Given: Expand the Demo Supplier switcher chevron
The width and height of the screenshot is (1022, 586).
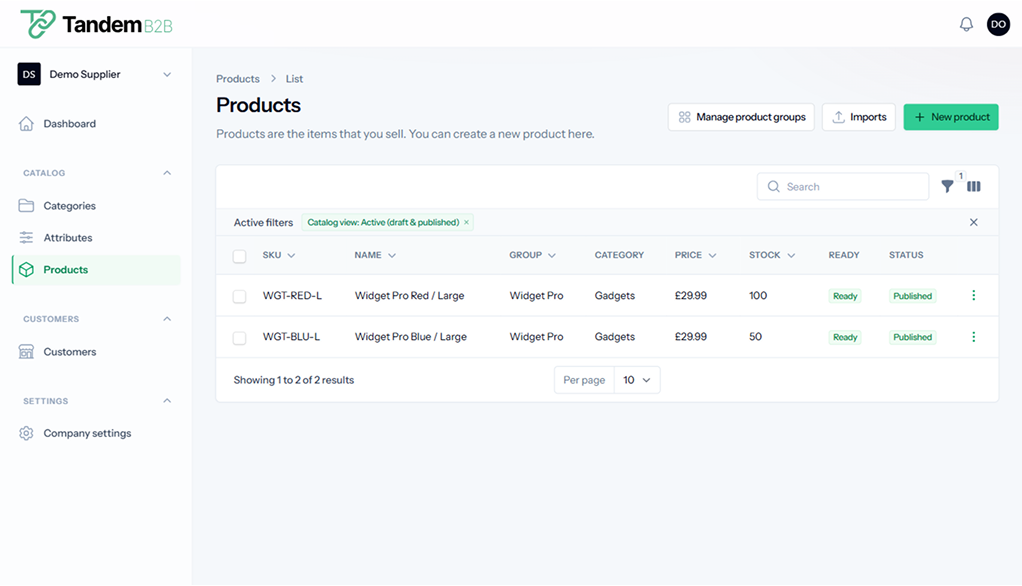Looking at the screenshot, I should pyautogui.click(x=167, y=74).
